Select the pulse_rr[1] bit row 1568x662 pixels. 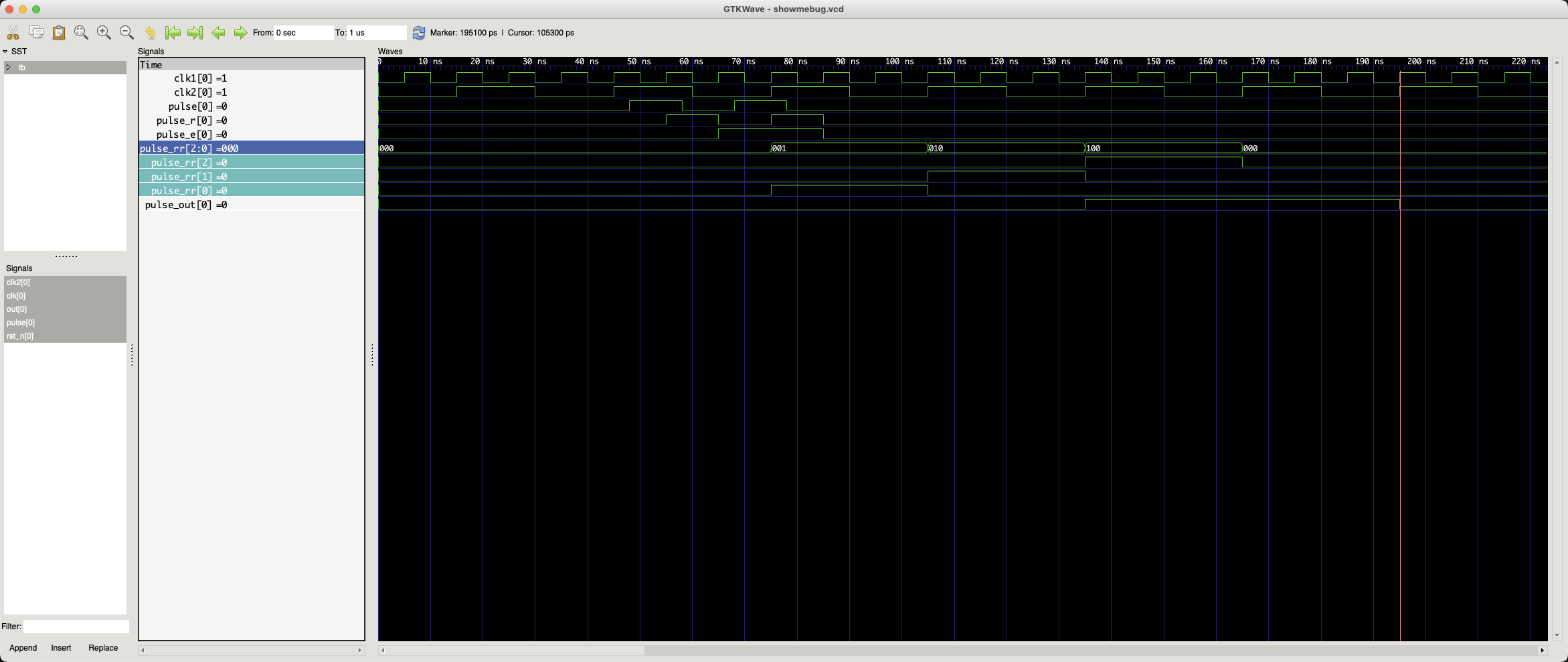click(252, 177)
